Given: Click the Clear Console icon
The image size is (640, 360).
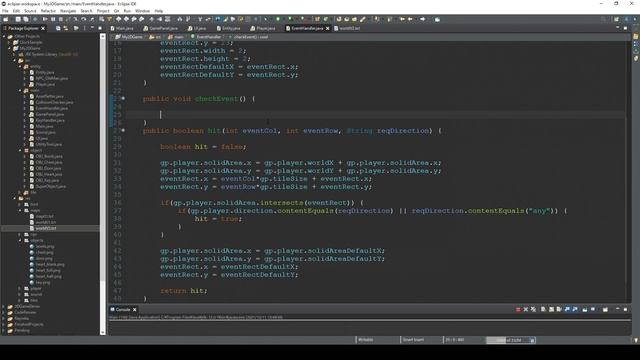Looking at the screenshot, I should (x=543, y=309).
